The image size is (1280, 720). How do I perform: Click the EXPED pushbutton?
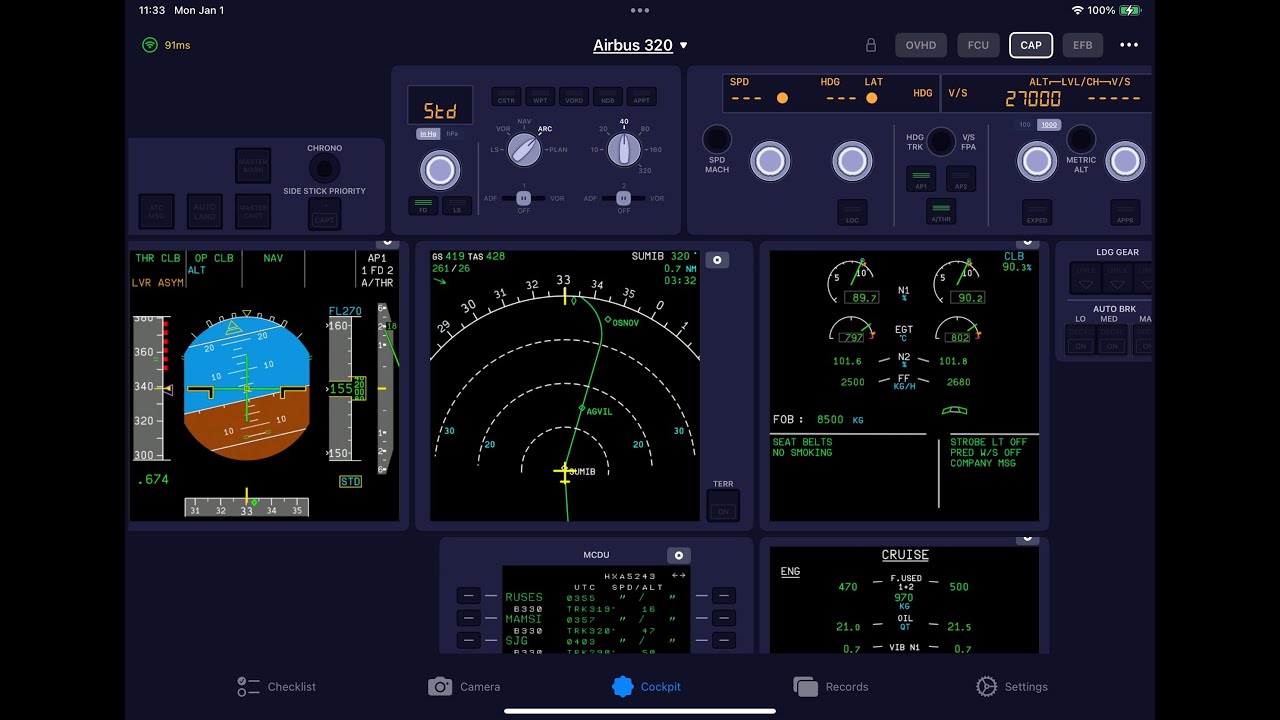coord(1037,212)
